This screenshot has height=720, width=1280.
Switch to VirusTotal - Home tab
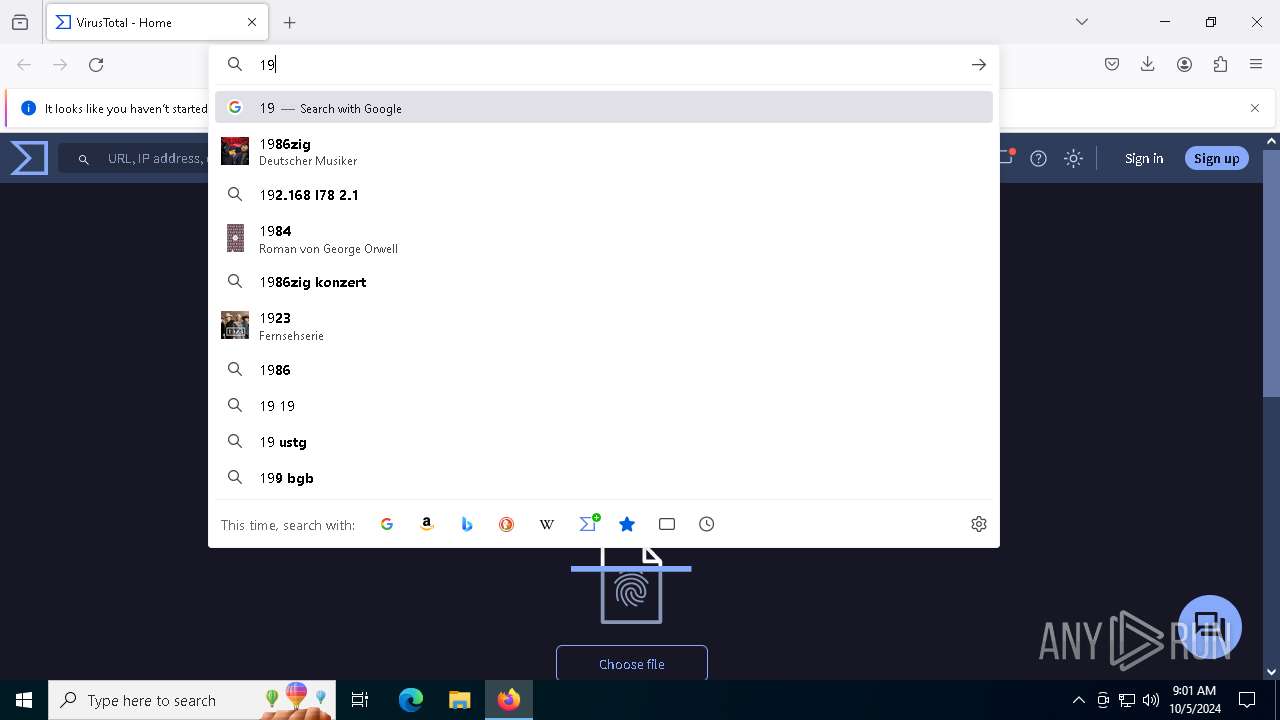coord(156,22)
